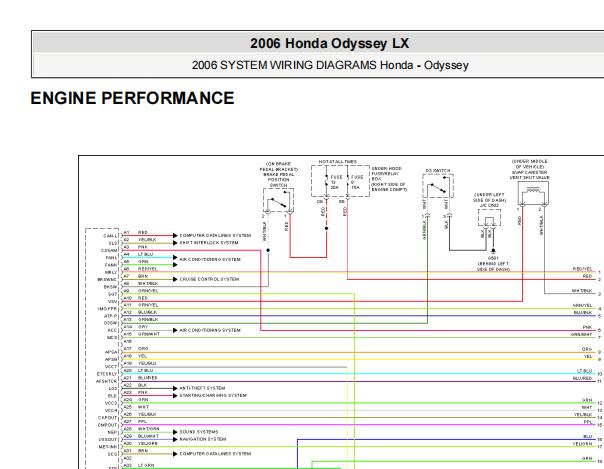The image size is (604, 469).
Task: Click the "NAVIGATION SYSTEM" label
Action: tap(203, 439)
